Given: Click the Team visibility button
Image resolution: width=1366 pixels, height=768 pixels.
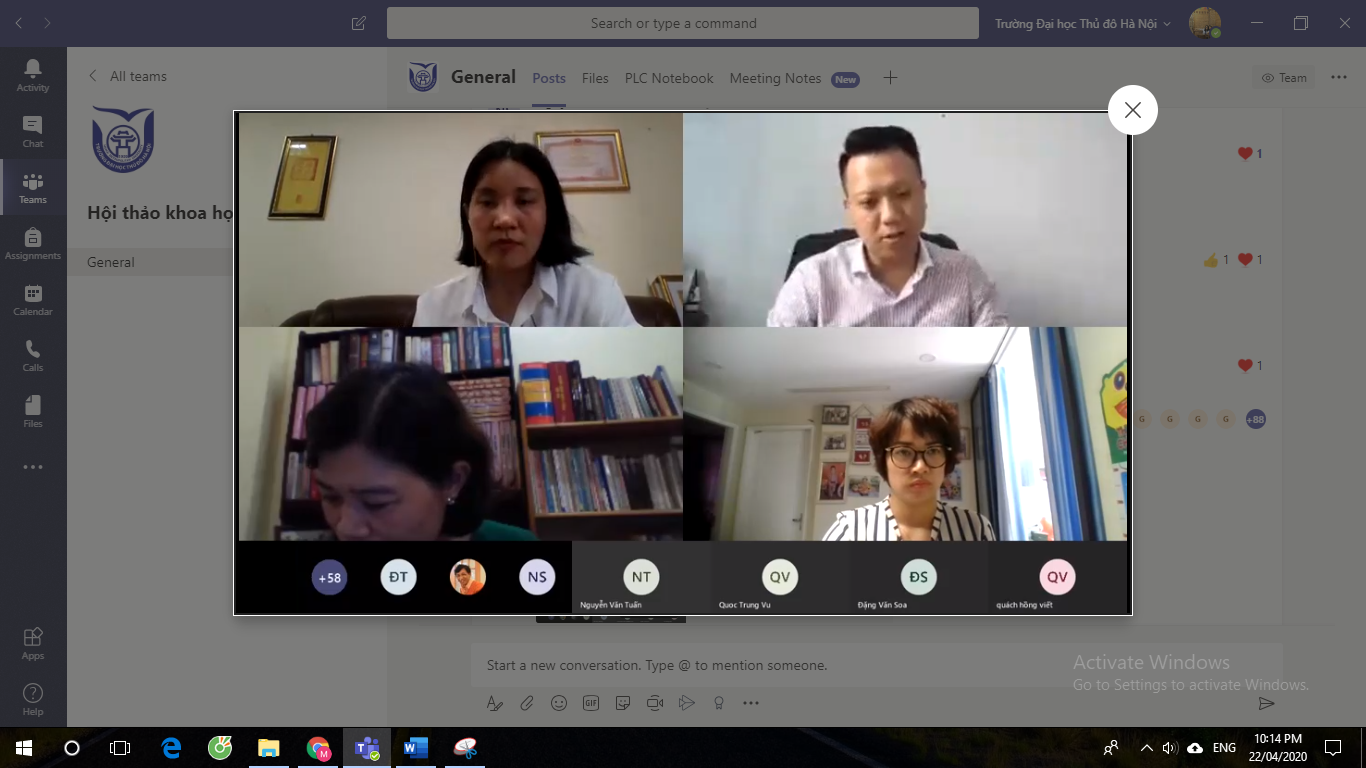Looking at the screenshot, I should [1284, 77].
